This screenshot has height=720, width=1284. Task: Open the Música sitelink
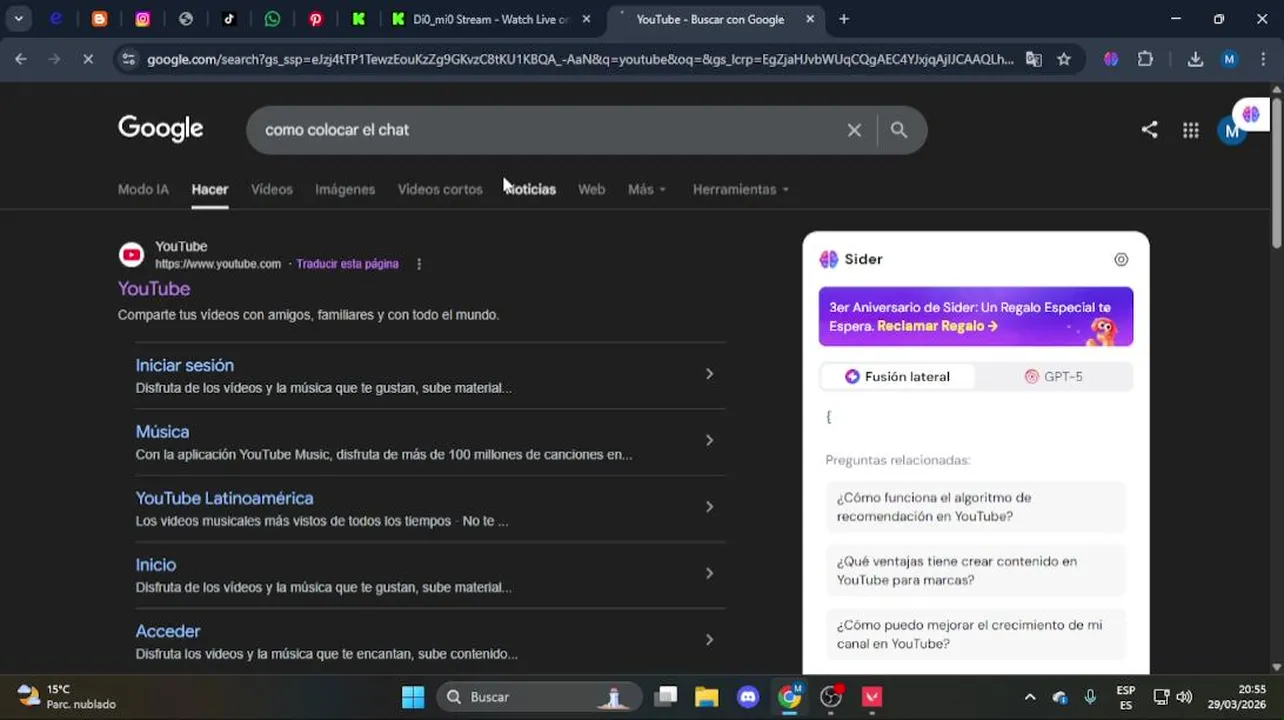pos(162,431)
